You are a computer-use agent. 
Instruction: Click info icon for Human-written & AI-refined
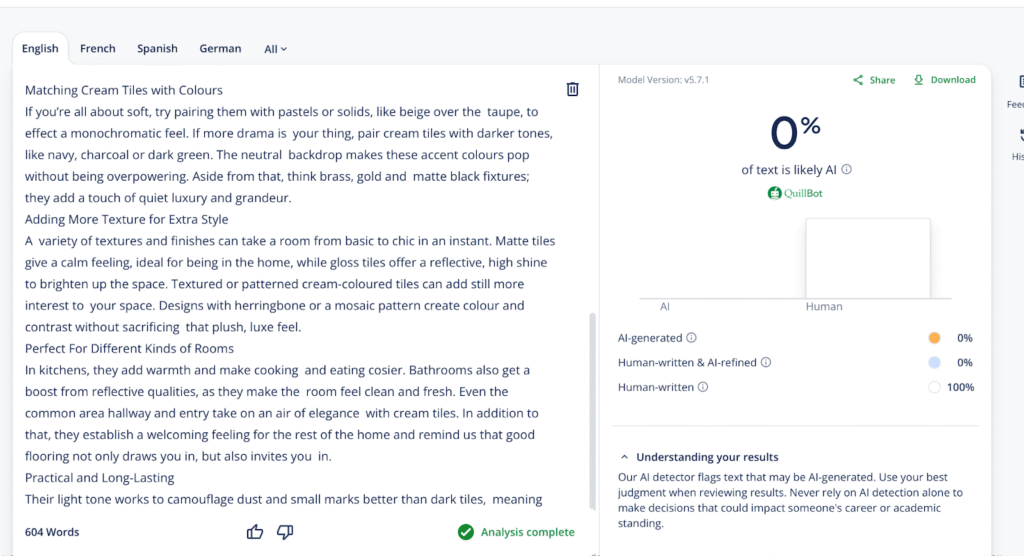click(x=766, y=363)
